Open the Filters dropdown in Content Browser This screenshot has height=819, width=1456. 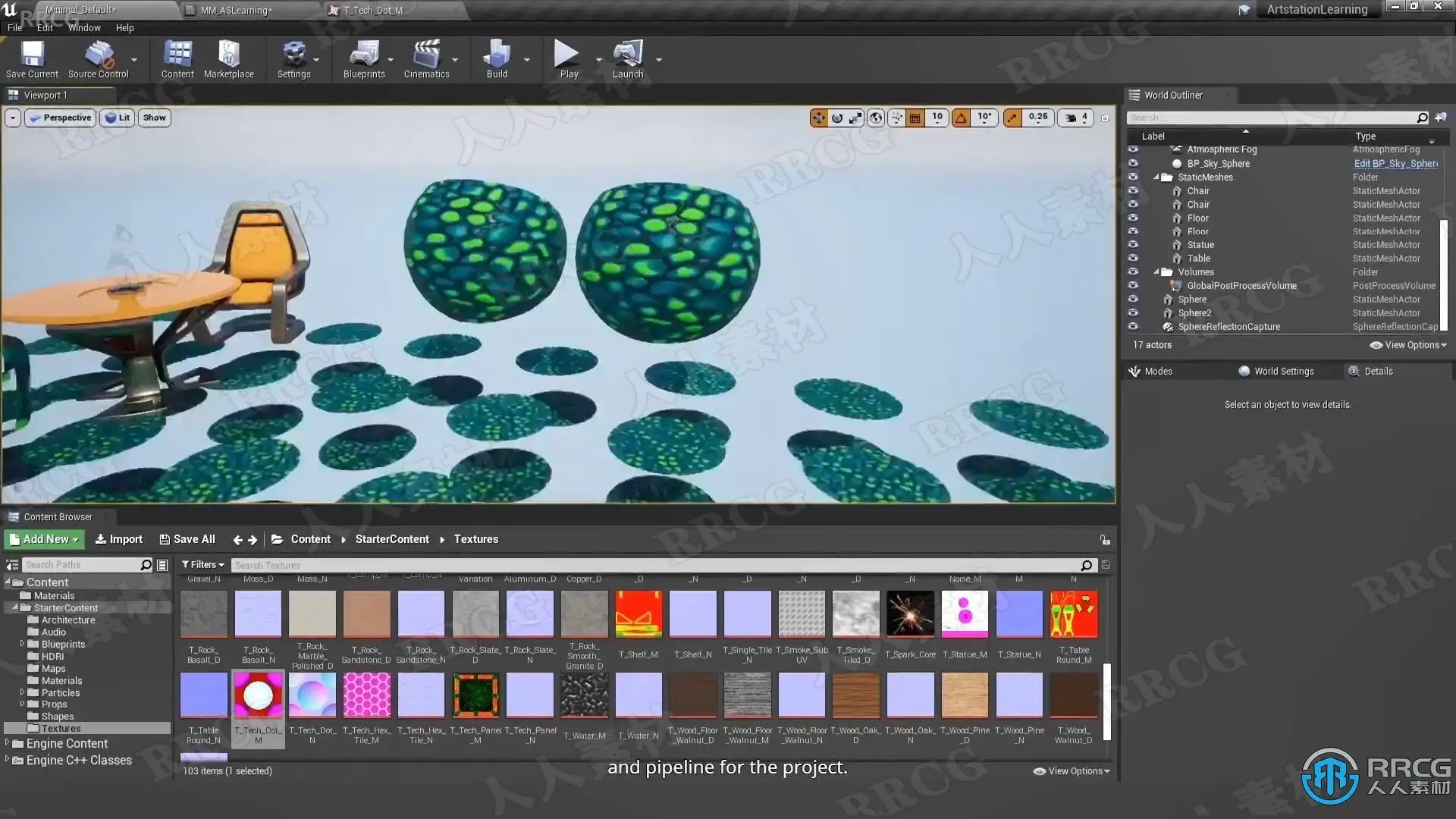tap(202, 565)
